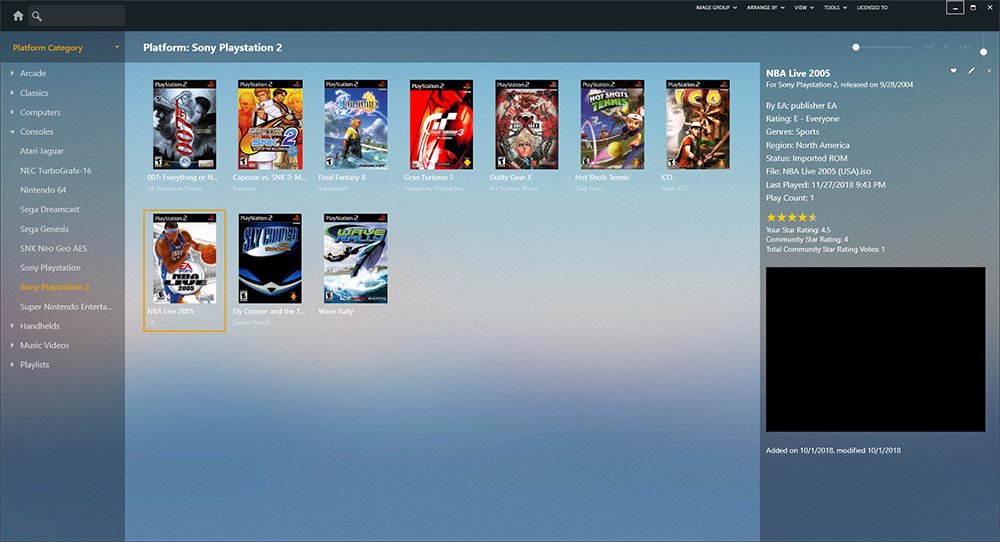1000x542 pixels.
Task: Click the Handhelds label in sidebar
Action: click(40, 326)
